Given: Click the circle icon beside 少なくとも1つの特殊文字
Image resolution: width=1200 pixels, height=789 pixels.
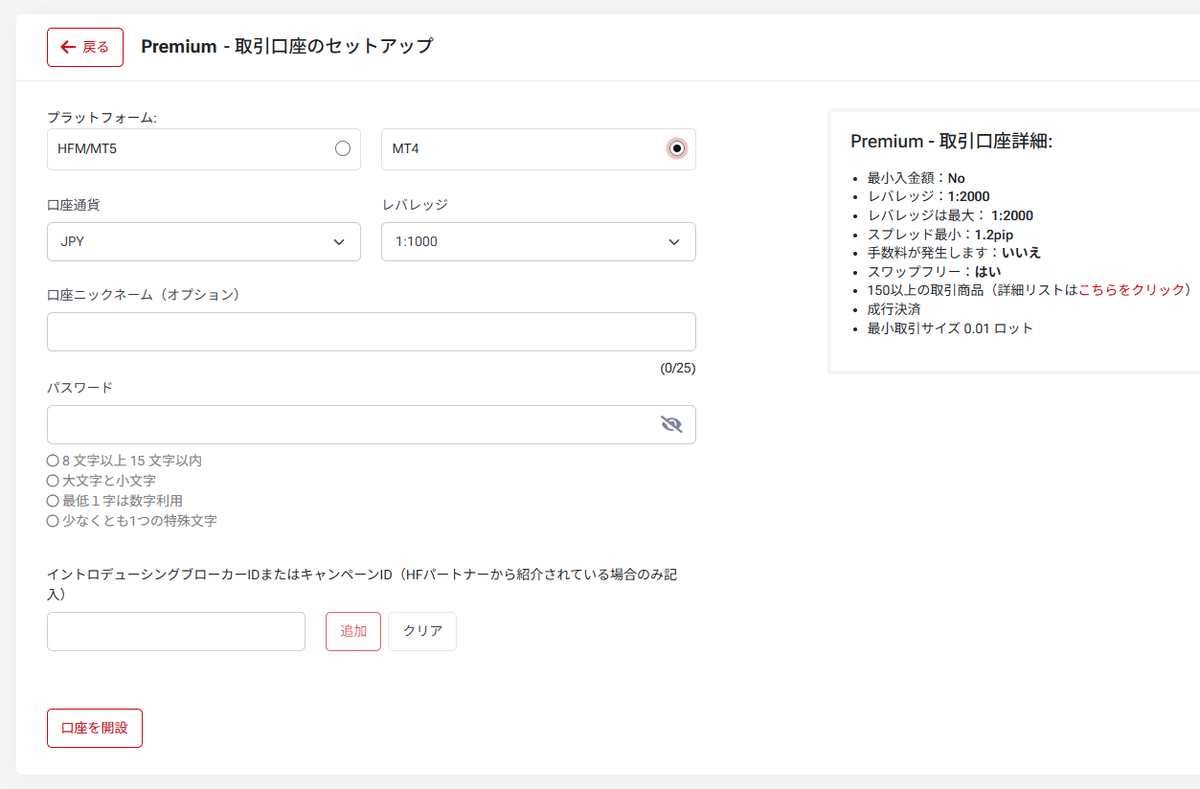Looking at the screenshot, I should [53, 521].
